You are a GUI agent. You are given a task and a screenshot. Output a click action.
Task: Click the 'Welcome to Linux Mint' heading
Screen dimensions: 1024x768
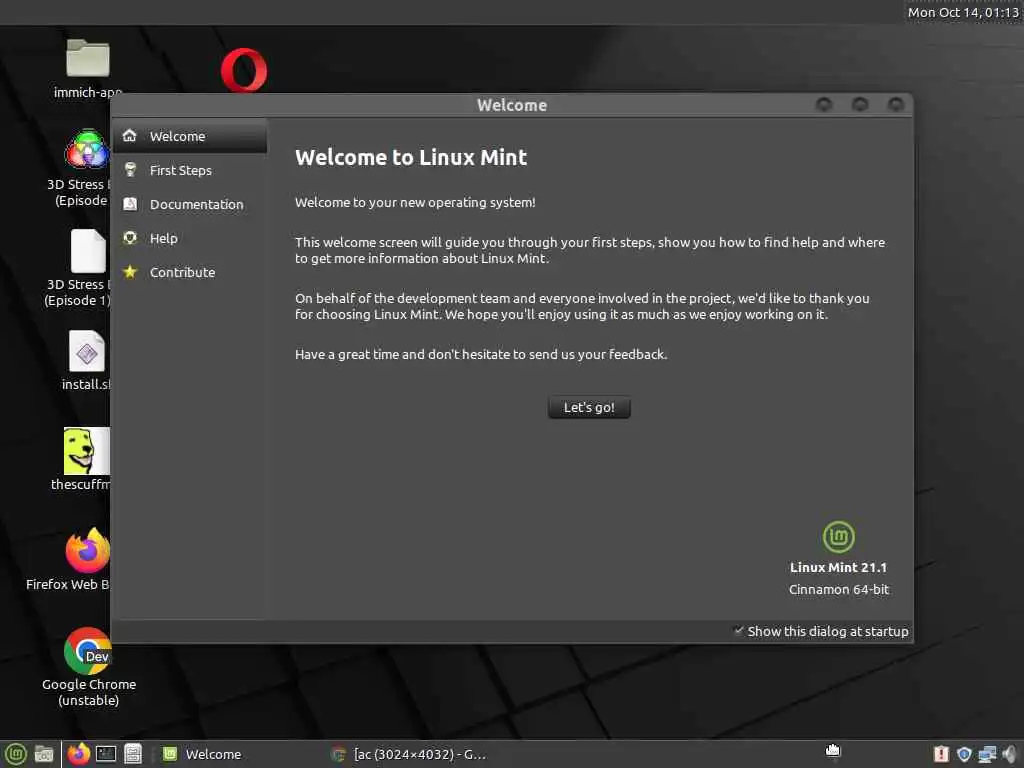411,157
